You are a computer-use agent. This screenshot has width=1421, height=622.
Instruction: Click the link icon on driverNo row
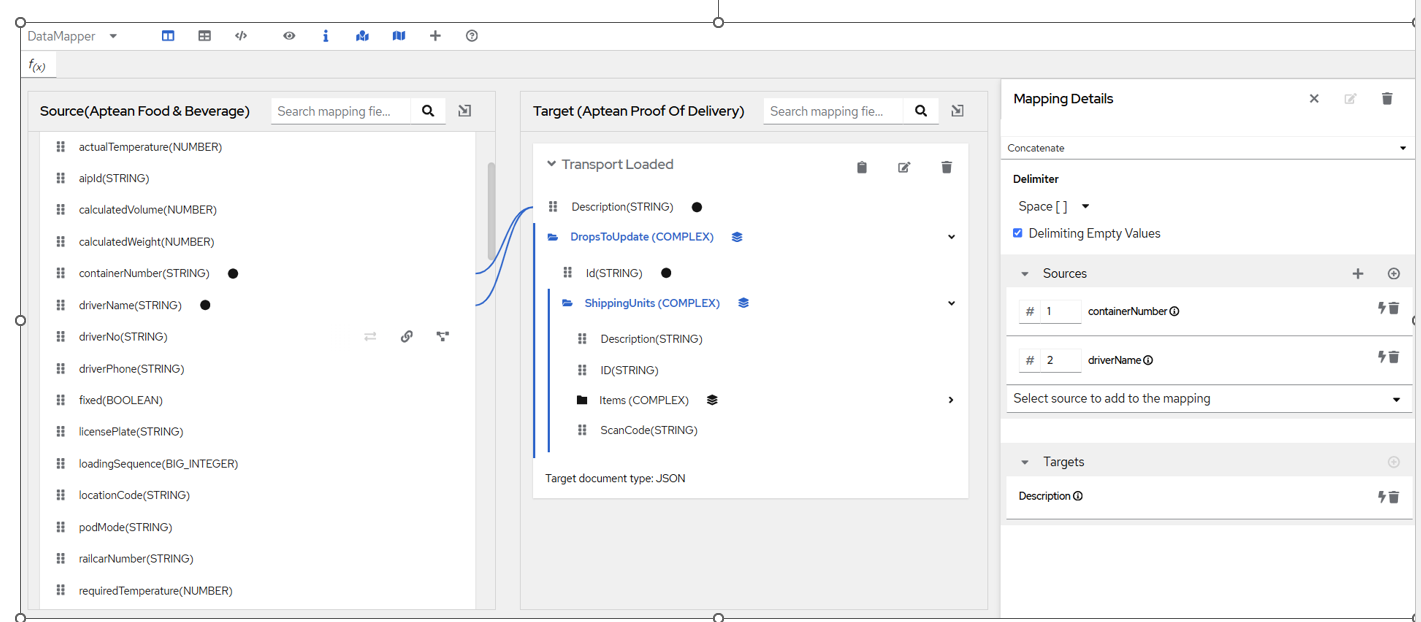[x=407, y=337]
